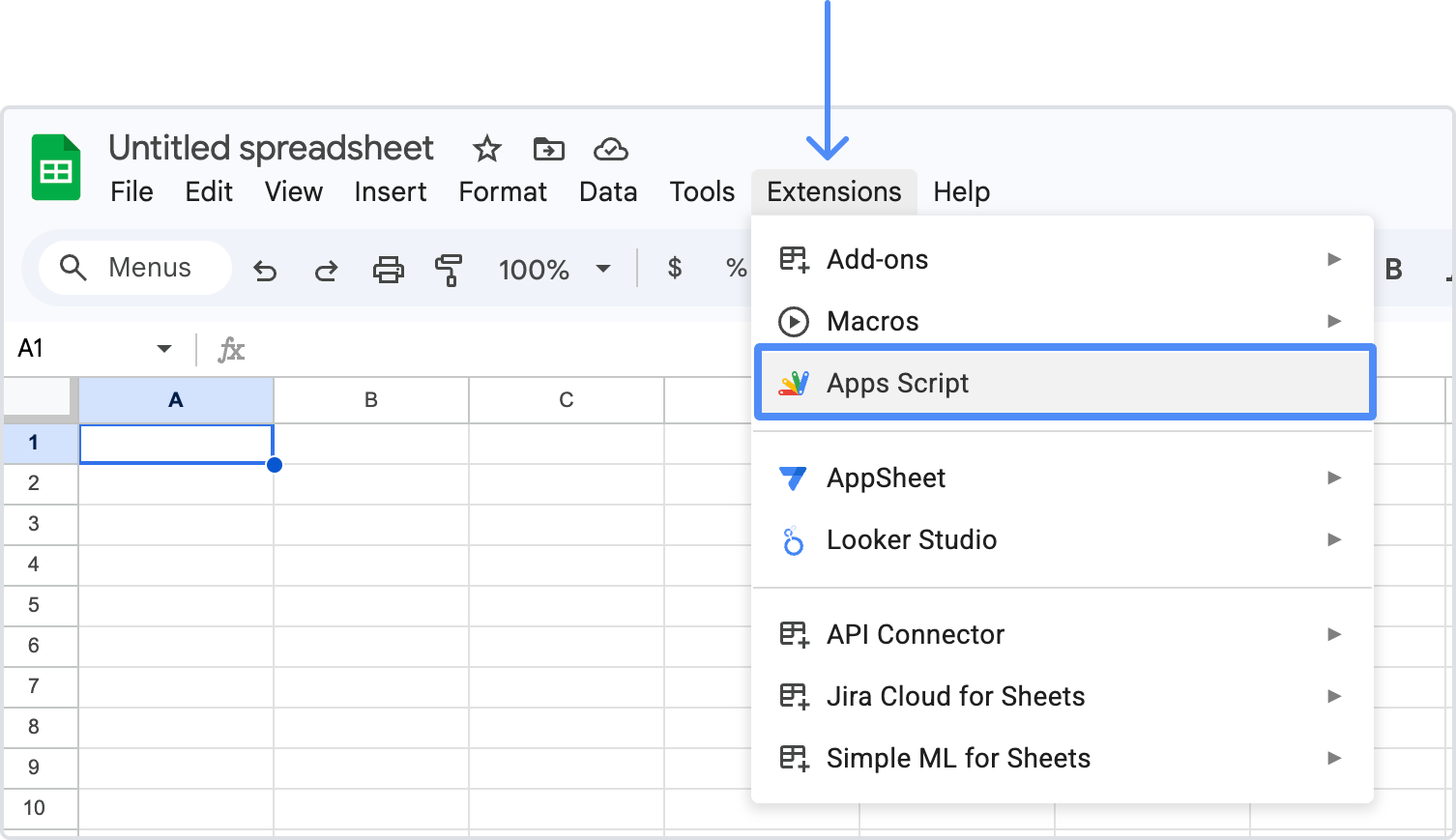1456x840 pixels.
Task: Click the Simple ML for Sheets icon
Action: pos(795,758)
